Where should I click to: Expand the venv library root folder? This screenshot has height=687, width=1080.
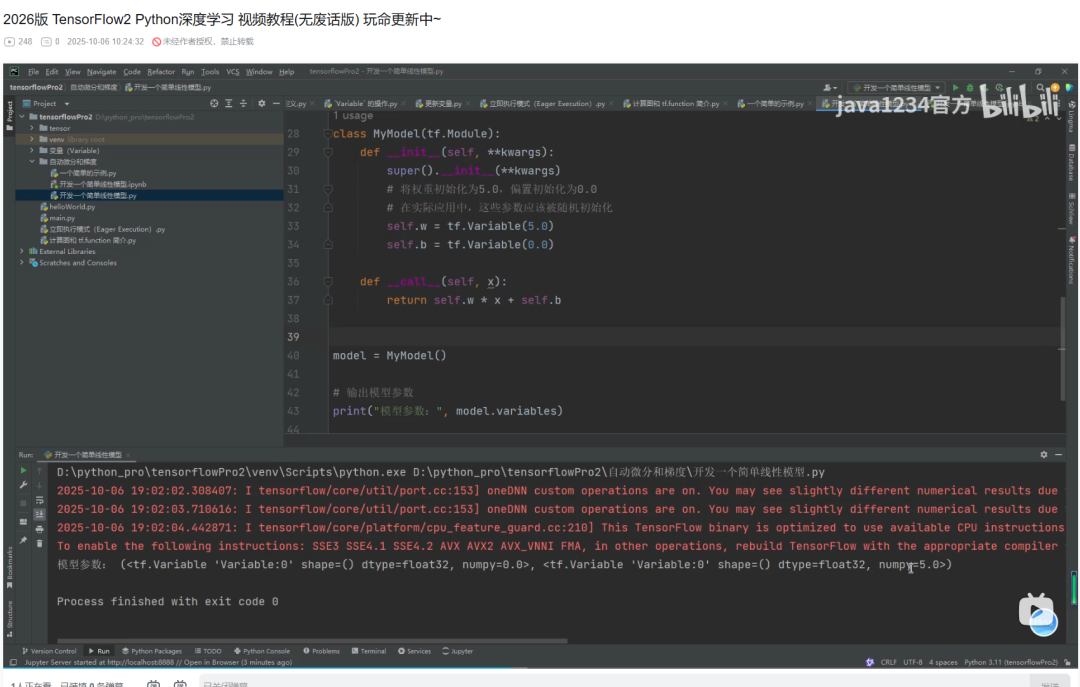(x=32, y=139)
